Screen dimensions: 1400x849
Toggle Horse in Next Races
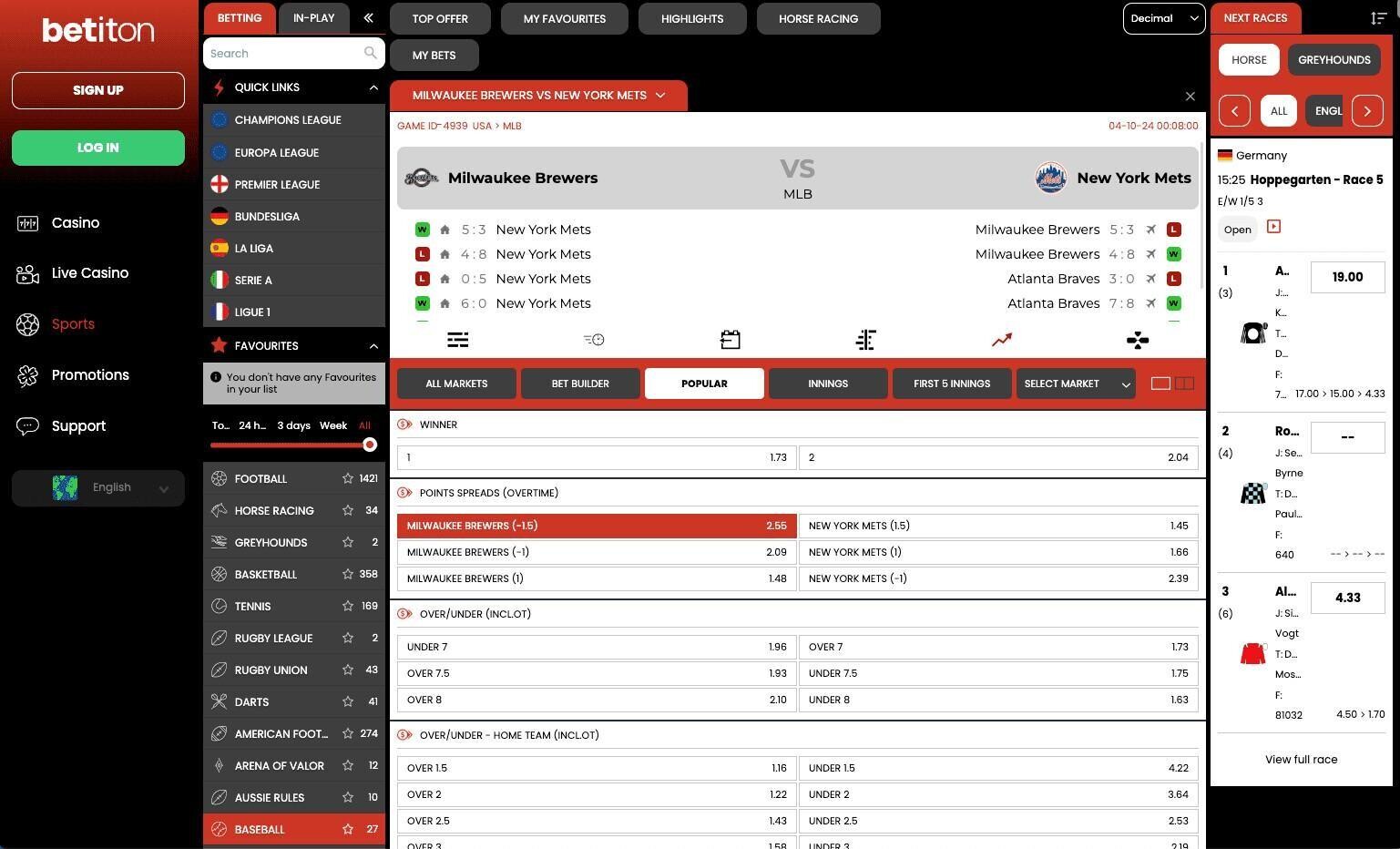(x=1249, y=60)
